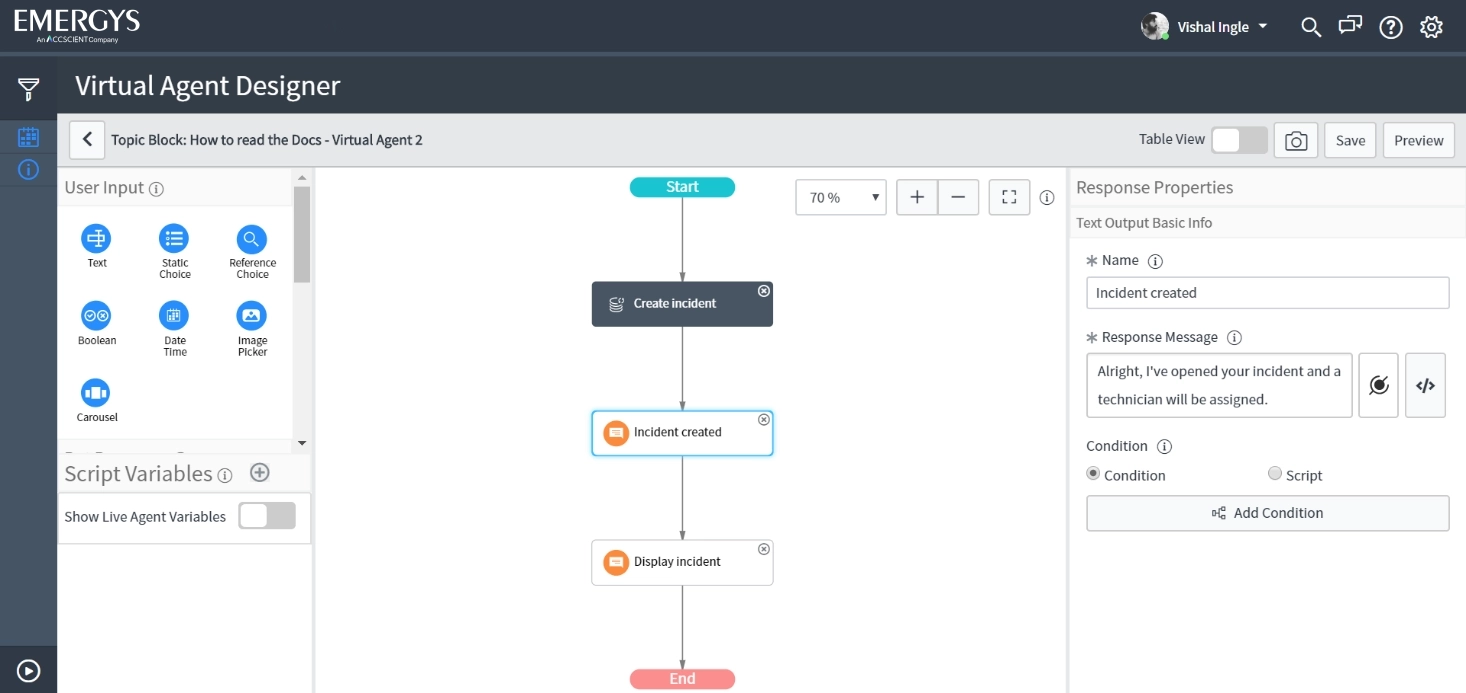Select the Image Picker input icon
The image size is (1466, 693).
click(252, 316)
